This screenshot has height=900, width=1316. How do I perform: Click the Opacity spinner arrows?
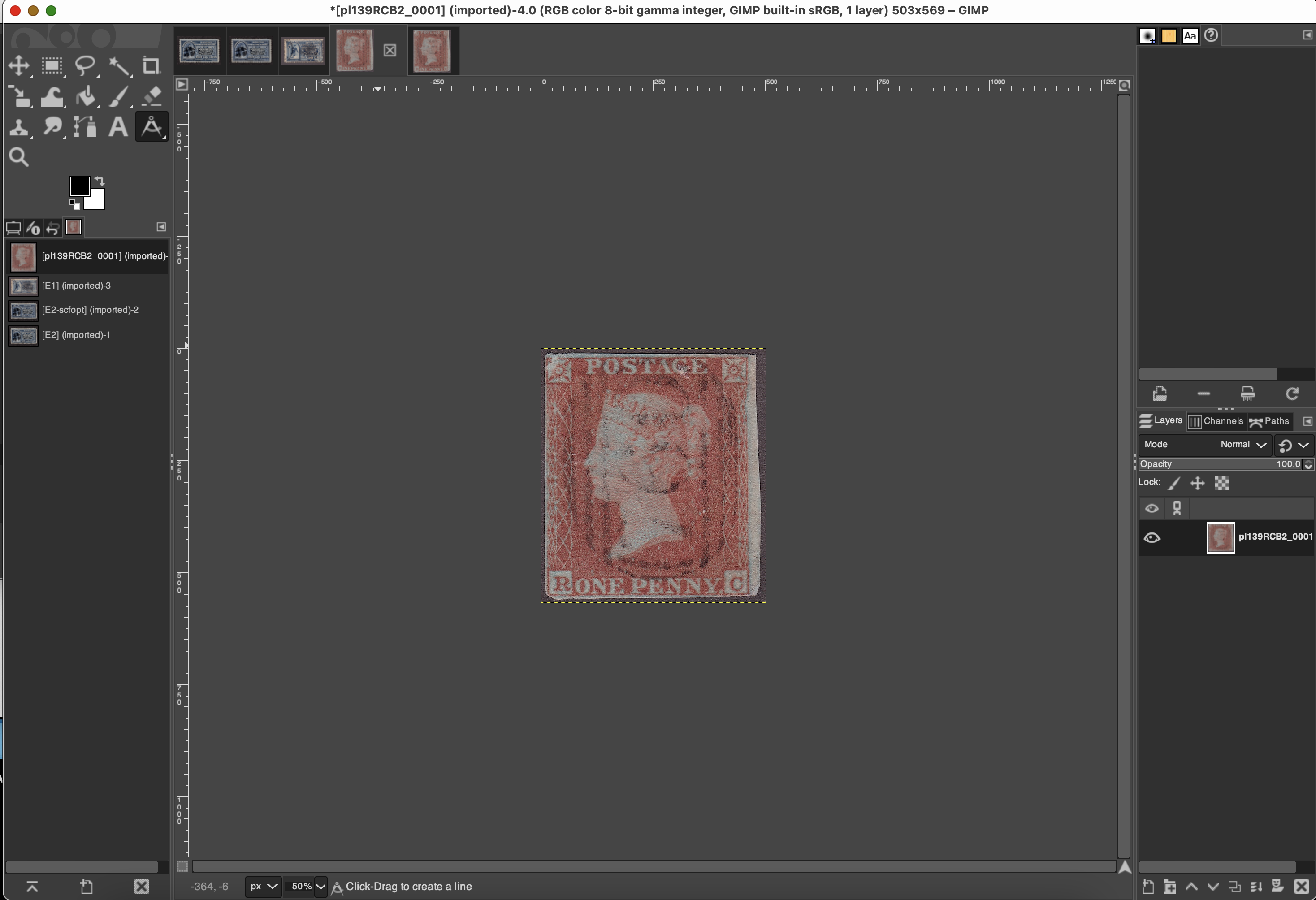click(x=1308, y=464)
